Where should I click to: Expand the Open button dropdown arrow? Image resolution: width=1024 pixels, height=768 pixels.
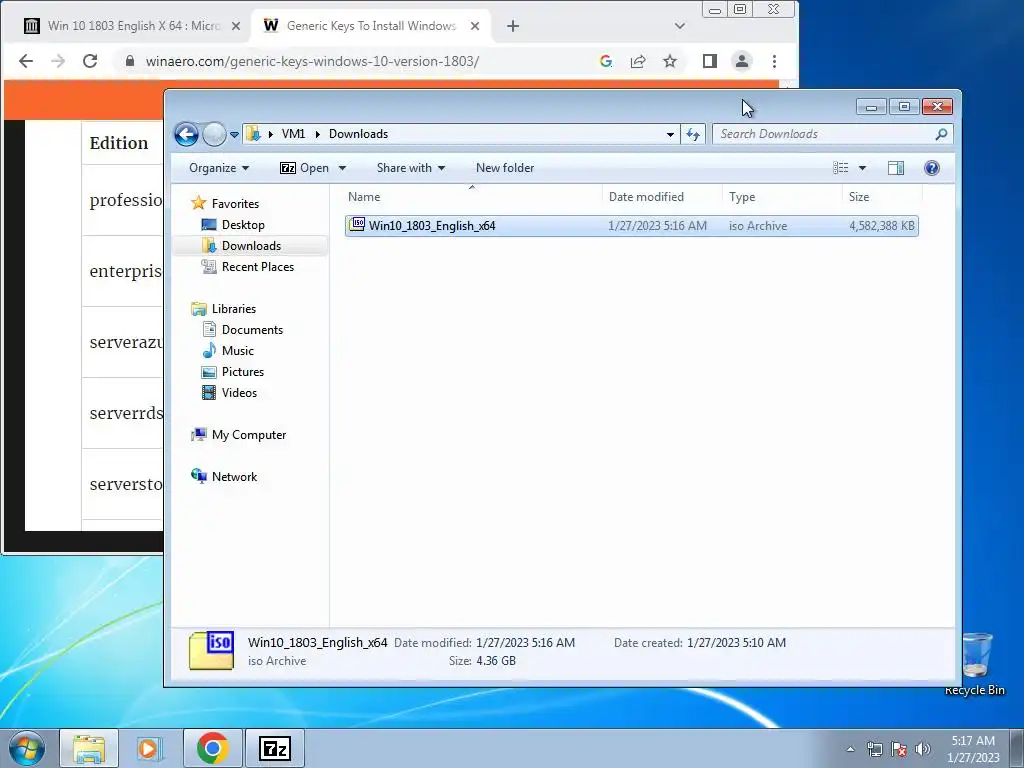tap(342, 168)
